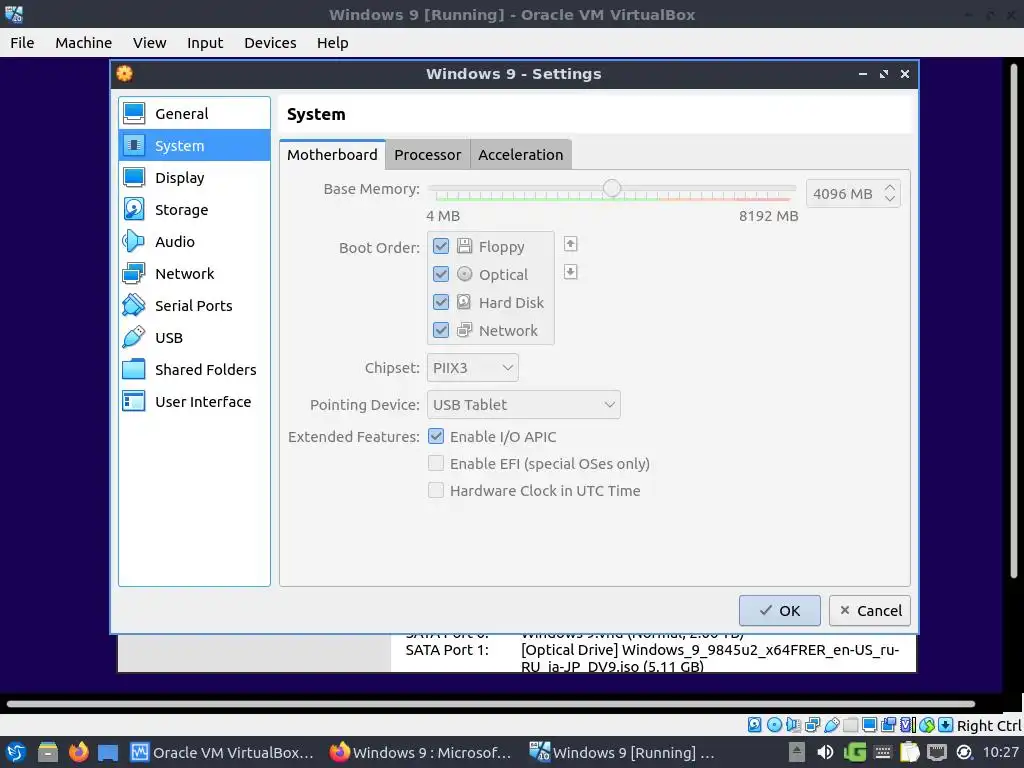
Task: Select User Interface settings category
Action: 194,402
